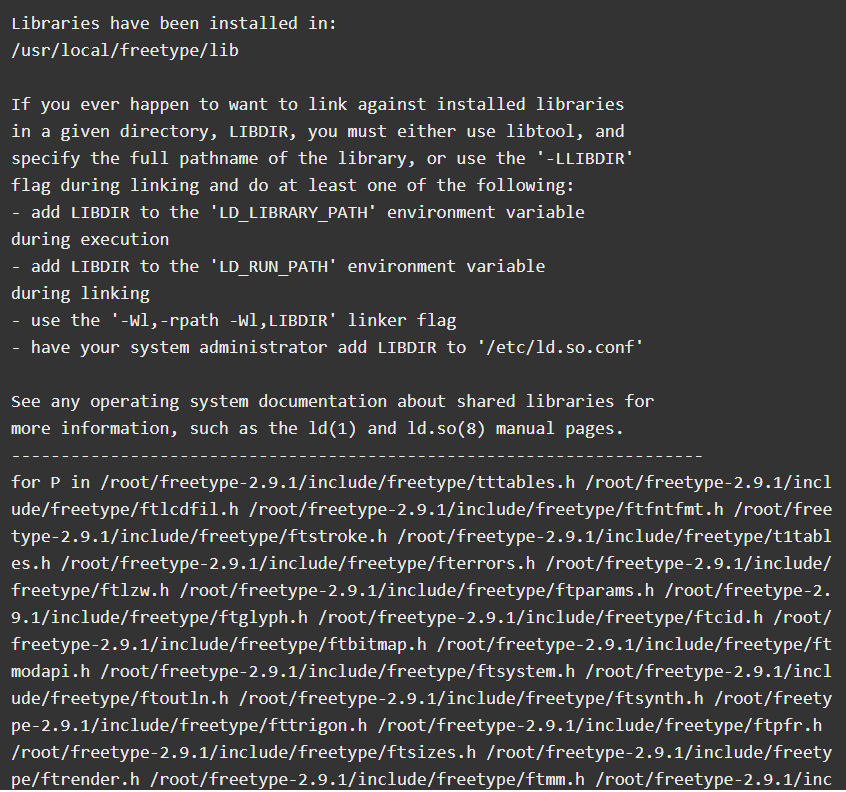Viewport: 846px width, 792px height.
Task: Click the '-Wl,-rpath -Wl,LIBDIR' linker flag text
Action: coord(224,320)
